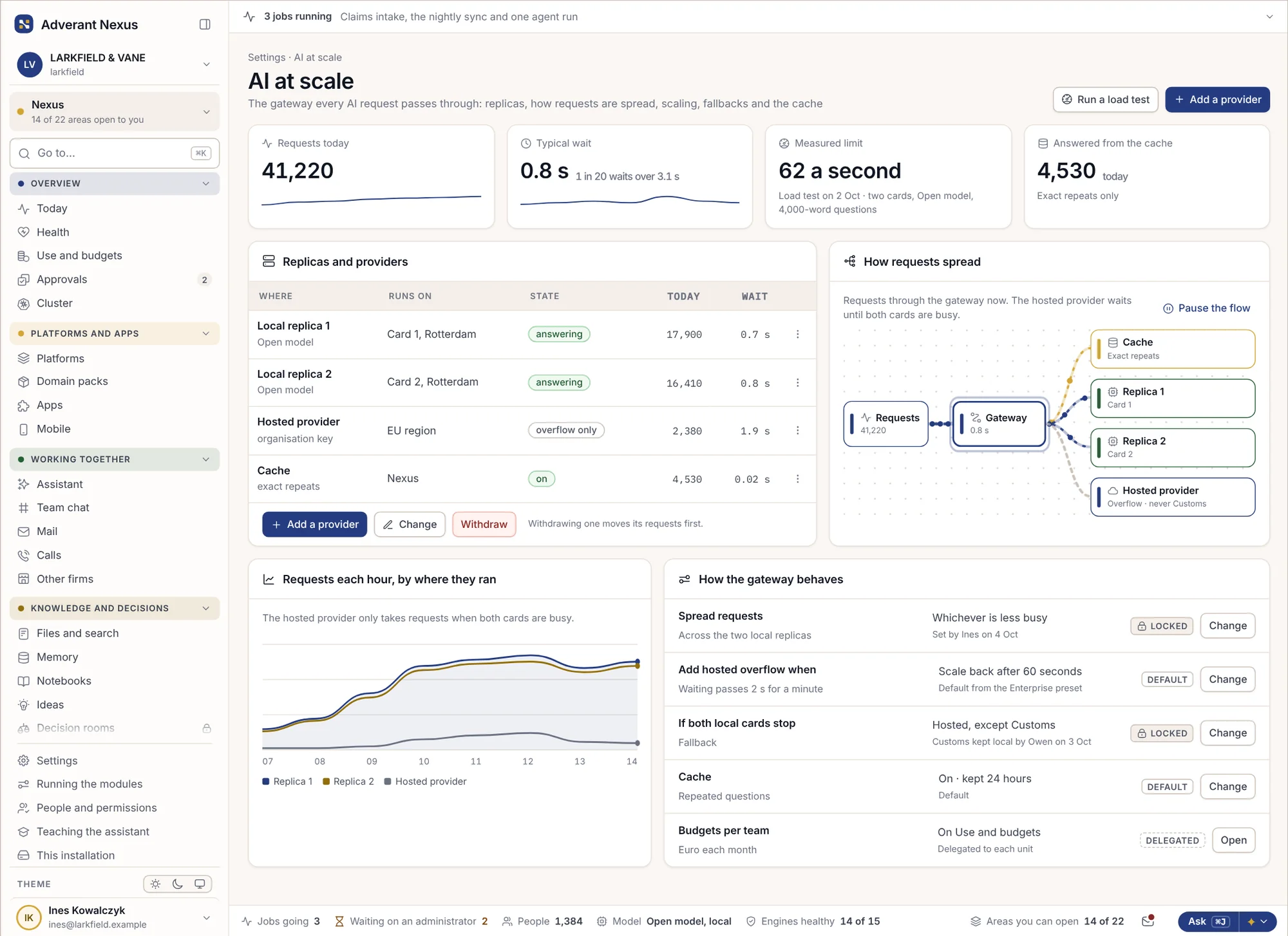This screenshot has width=1288, height=936.
Task: Run a load test
Action: 1105,100
